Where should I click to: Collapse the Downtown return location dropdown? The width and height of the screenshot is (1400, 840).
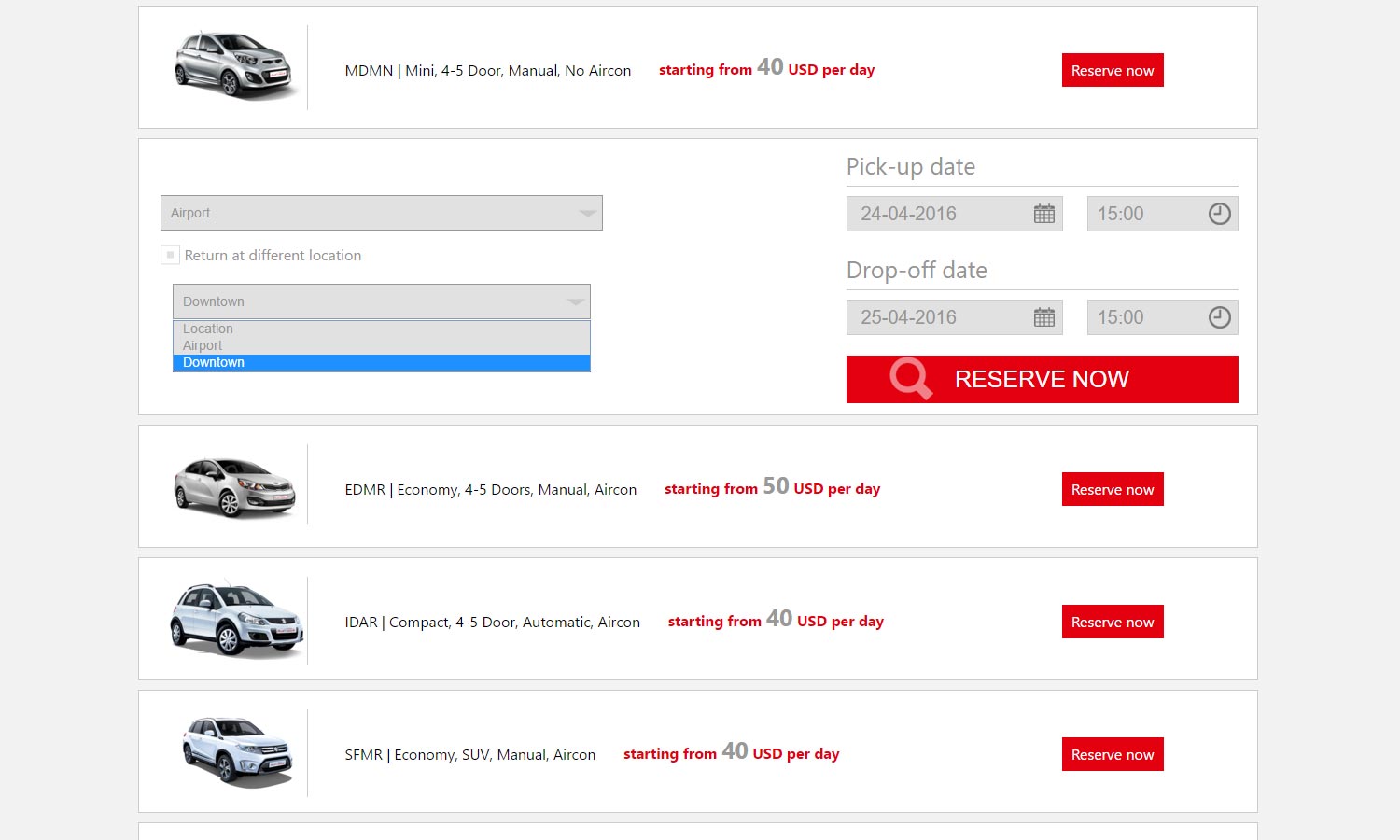[x=382, y=301]
